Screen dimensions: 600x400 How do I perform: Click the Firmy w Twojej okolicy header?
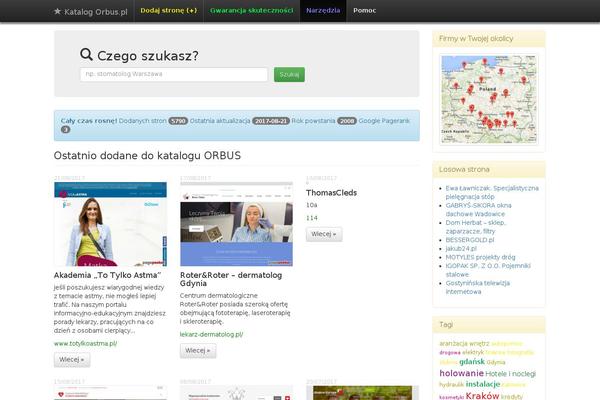pos(489,39)
